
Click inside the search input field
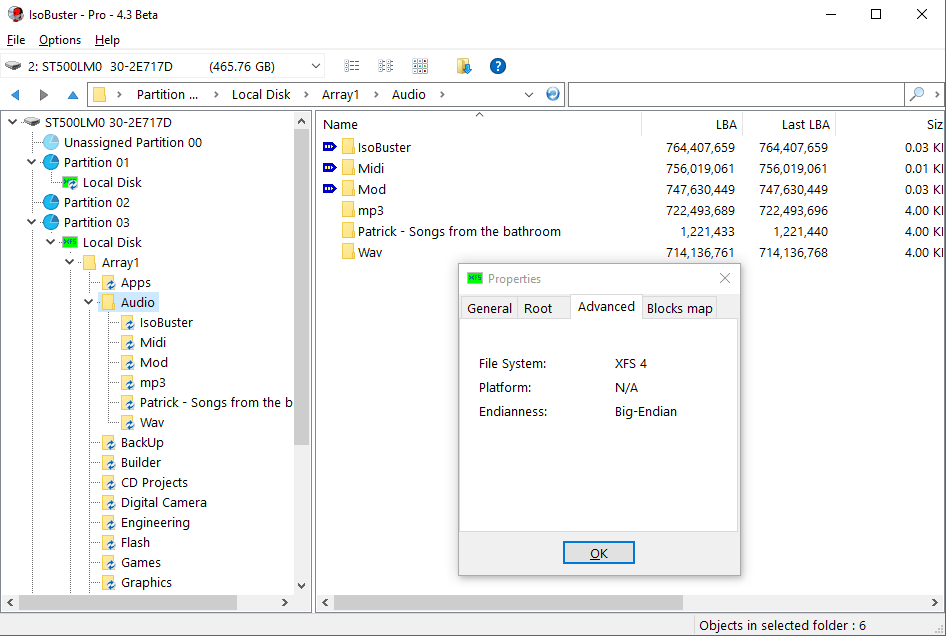click(737, 94)
